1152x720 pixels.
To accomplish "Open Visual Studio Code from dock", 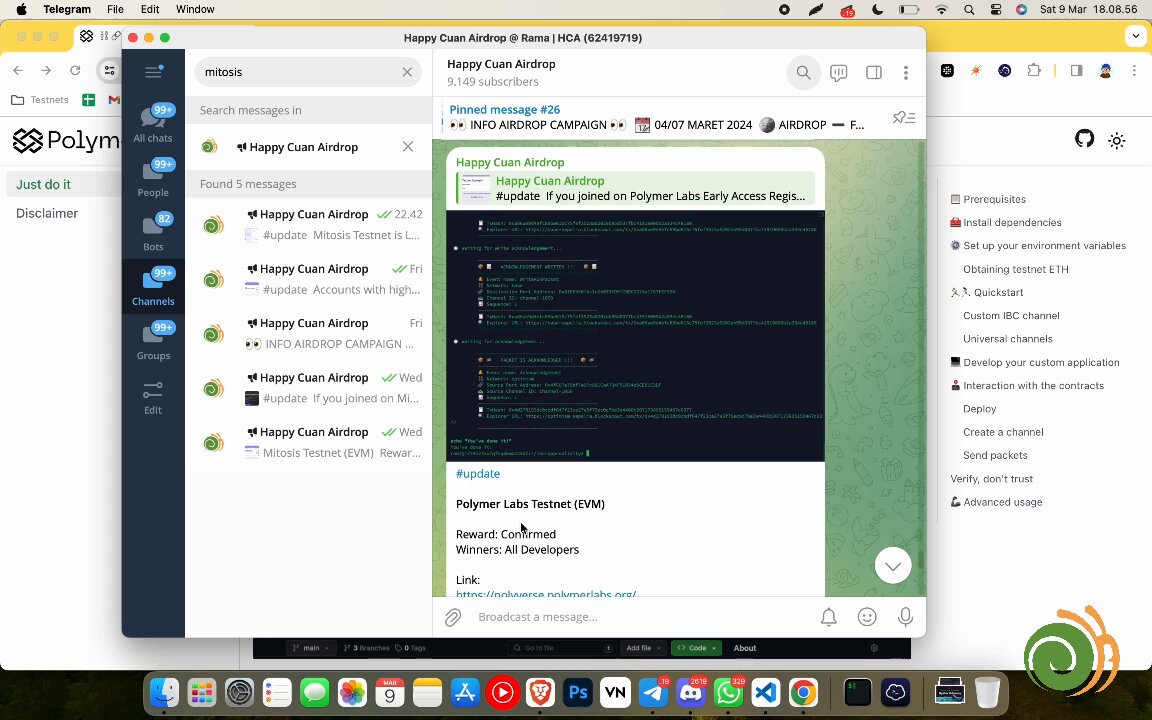I will point(766,692).
